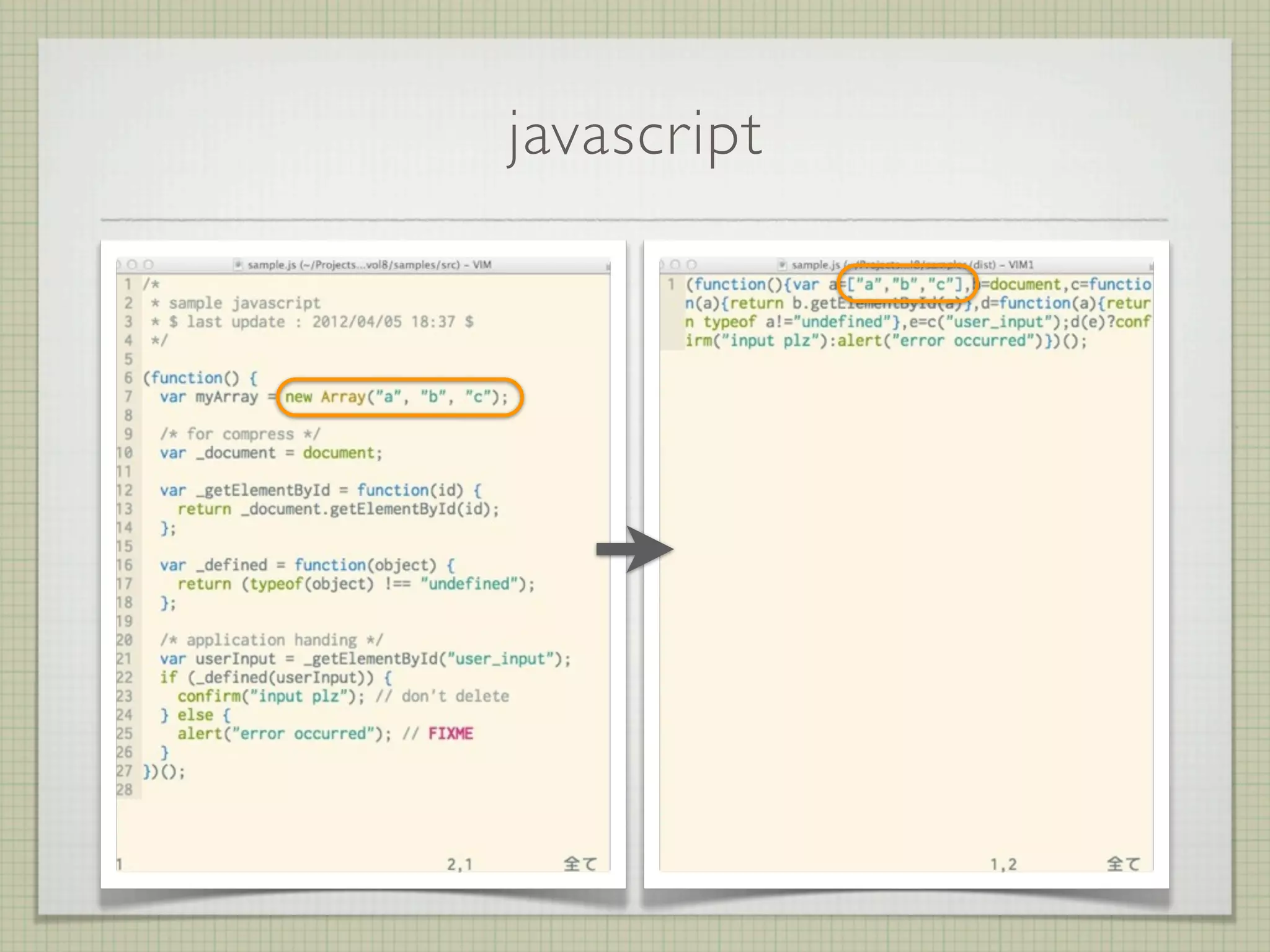
Task: Click '})();' on line 27 in left window
Action: [164, 771]
